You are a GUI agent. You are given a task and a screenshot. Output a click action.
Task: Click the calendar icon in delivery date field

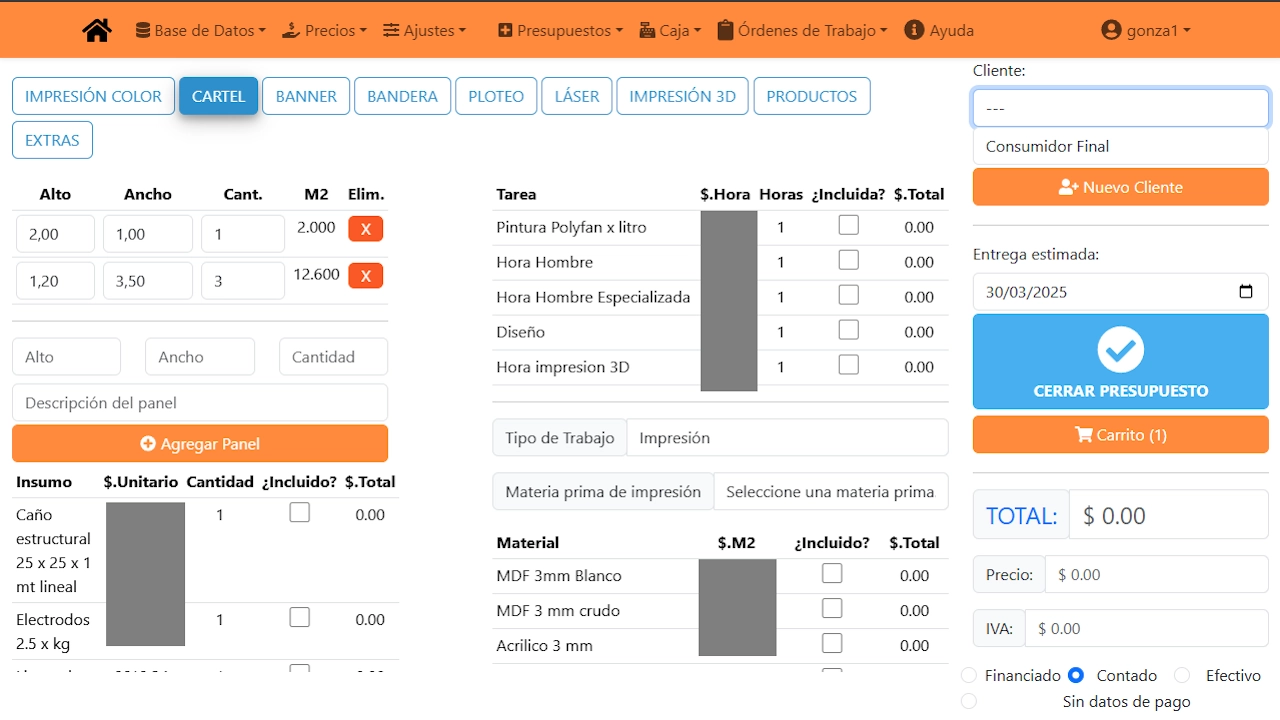[1245, 292]
